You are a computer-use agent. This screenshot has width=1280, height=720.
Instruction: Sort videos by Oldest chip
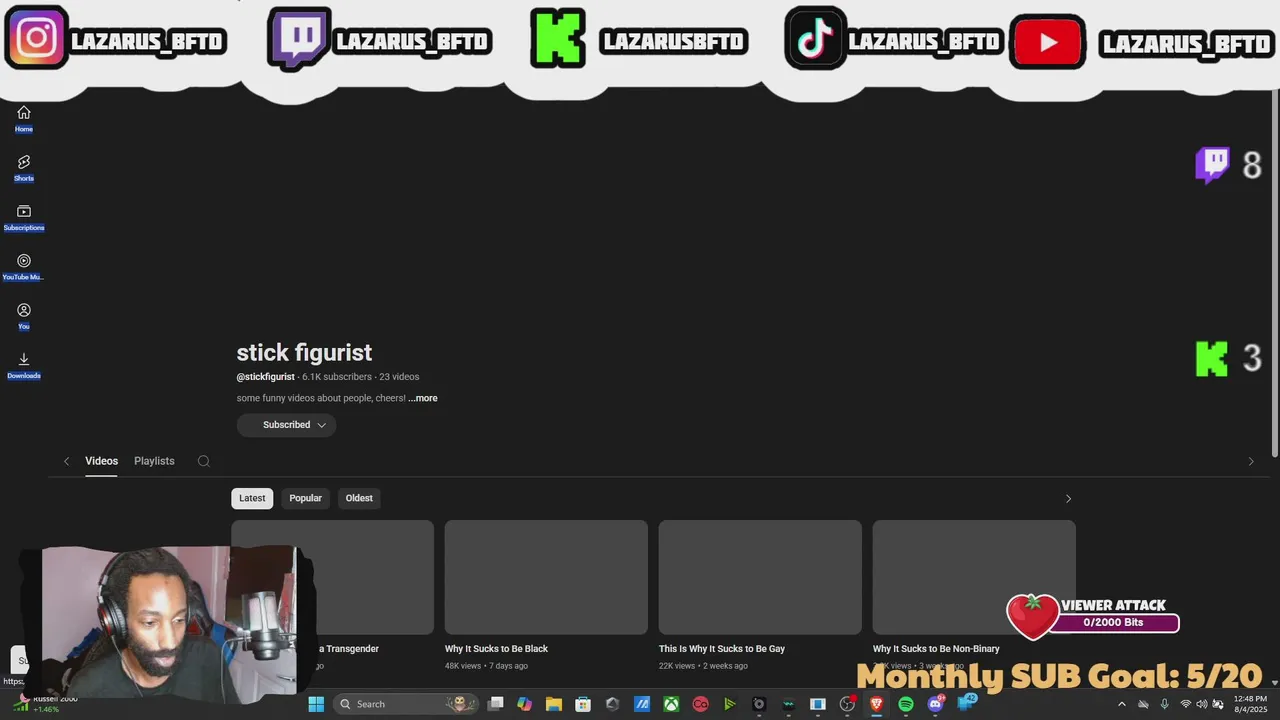click(x=359, y=498)
